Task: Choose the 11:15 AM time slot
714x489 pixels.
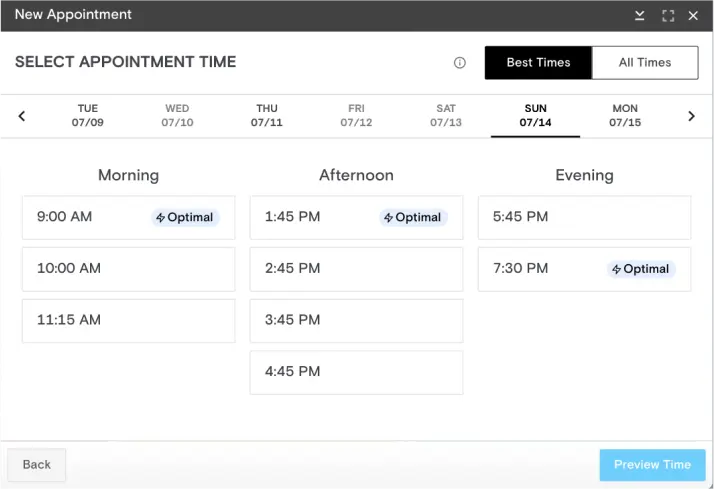Action: [128, 321]
